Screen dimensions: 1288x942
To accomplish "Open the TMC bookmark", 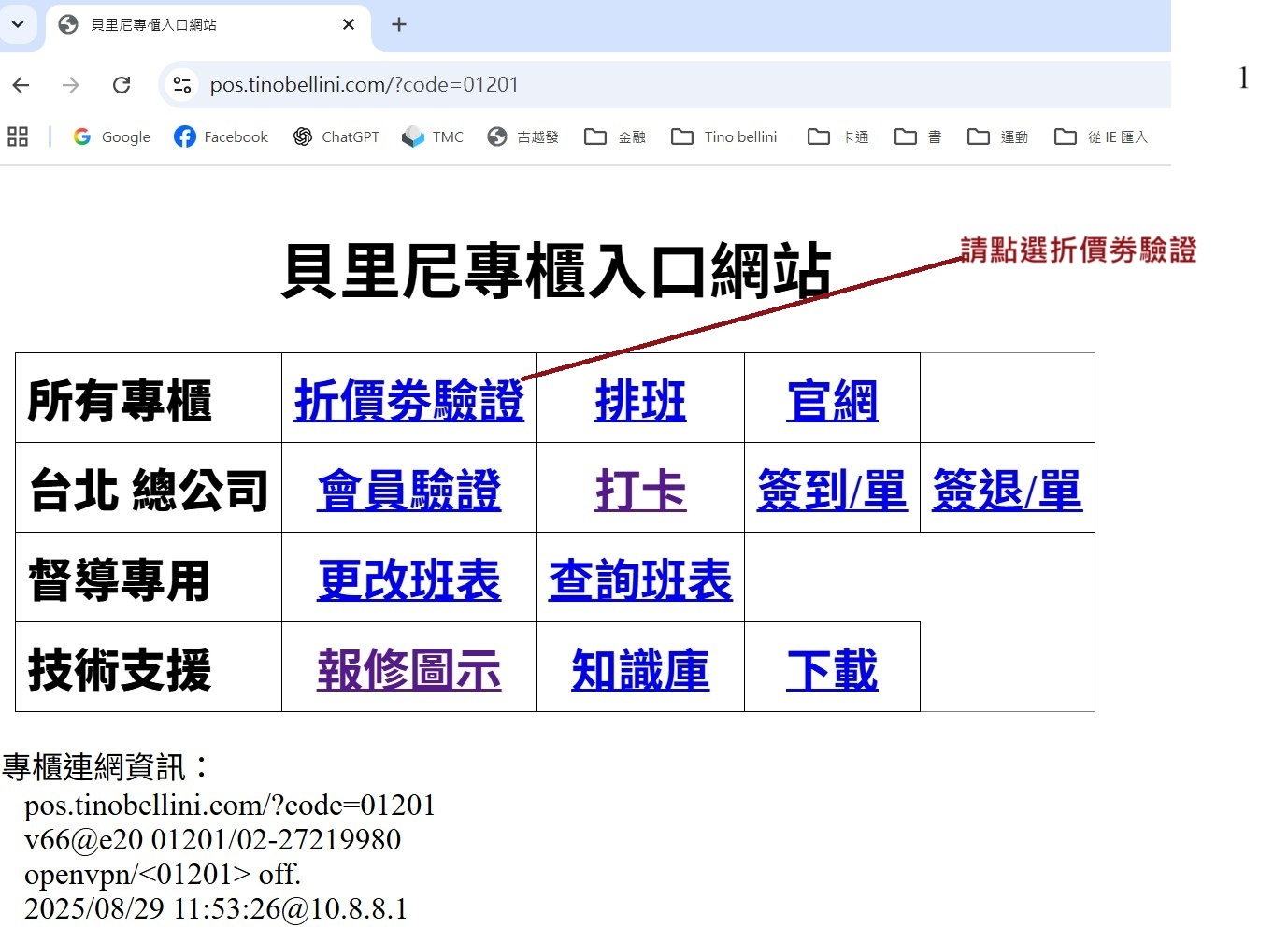I will [433, 136].
